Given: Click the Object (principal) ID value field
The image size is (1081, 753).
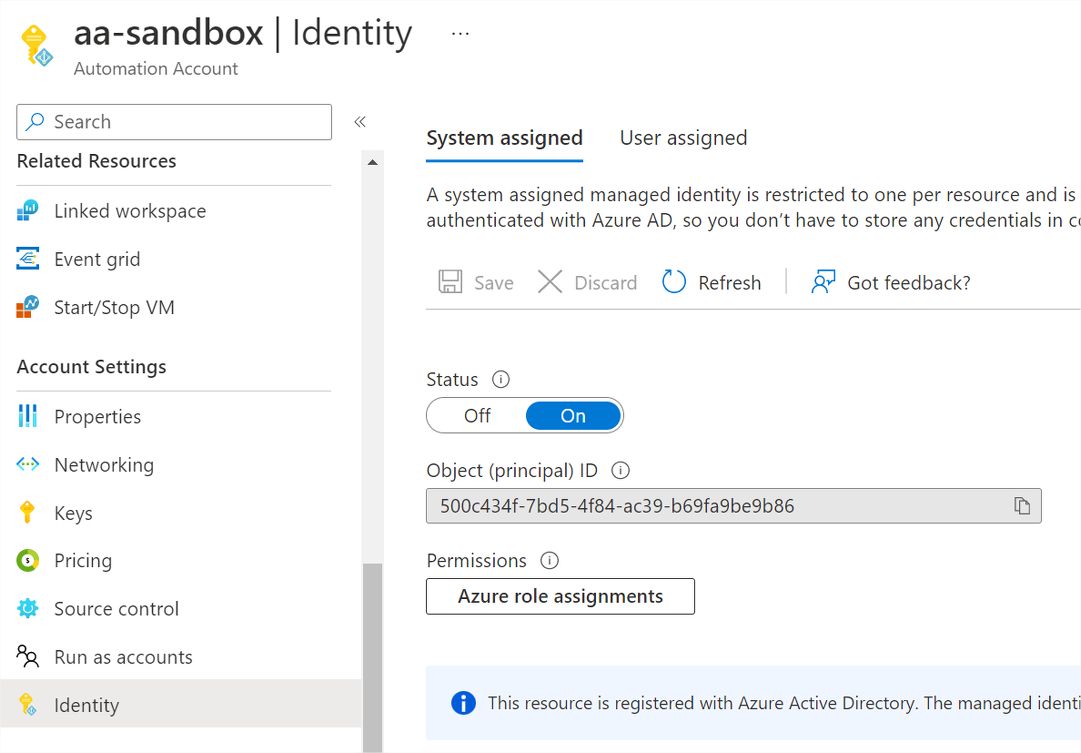Looking at the screenshot, I should [x=734, y=506].
